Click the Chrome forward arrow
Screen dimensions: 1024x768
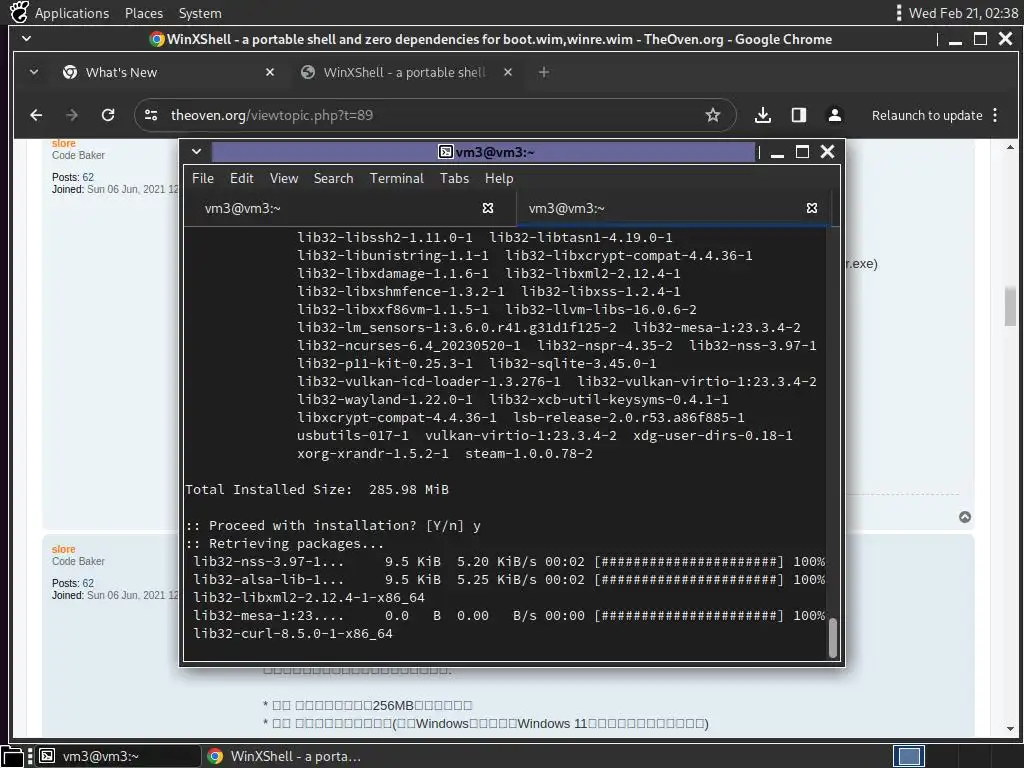tap(72, 116)
